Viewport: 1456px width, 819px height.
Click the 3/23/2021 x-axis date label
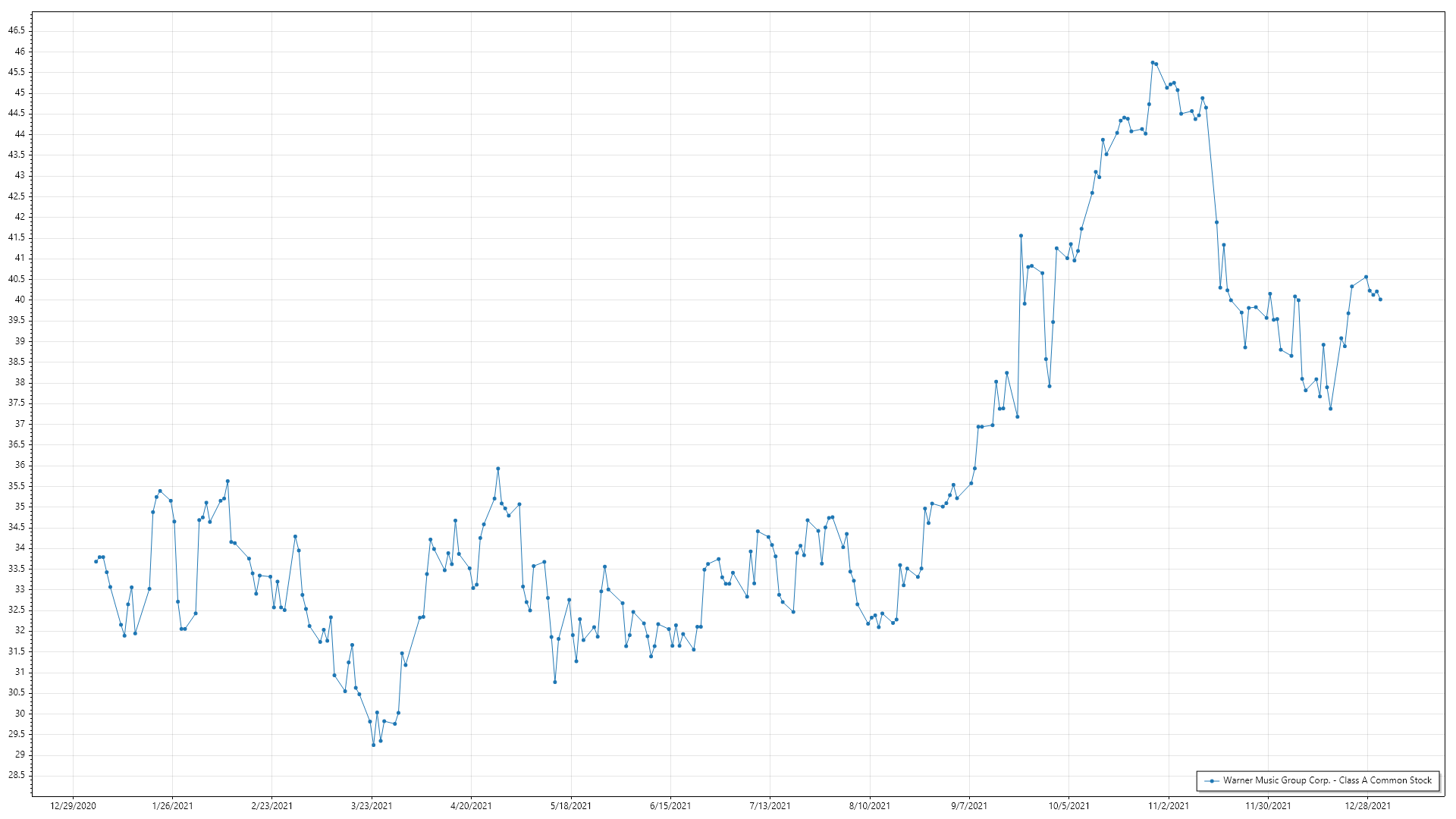pos(372,806)
